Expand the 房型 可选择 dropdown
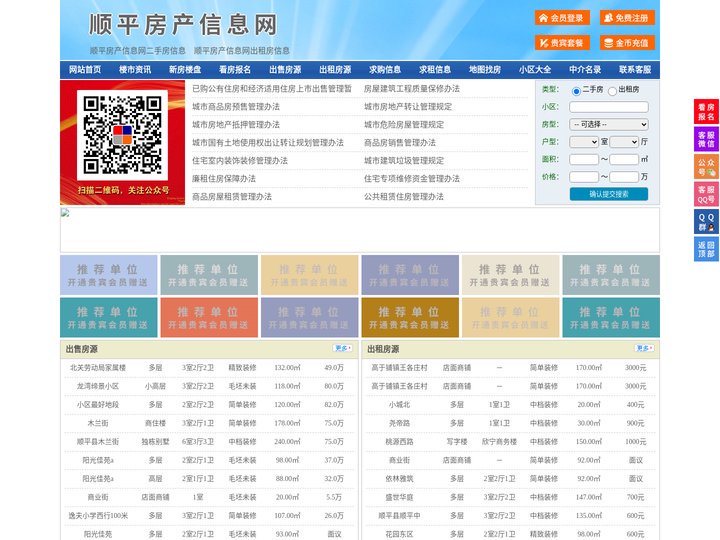The image size is (720, 540). [609, 124]
